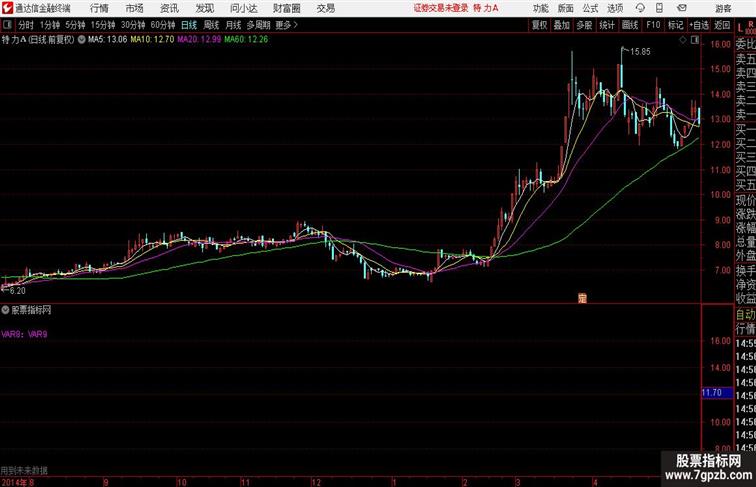The width and height of the screenshot is (756, 487).
Task: Click the 游客 guest account label
Action: point(723,8)
